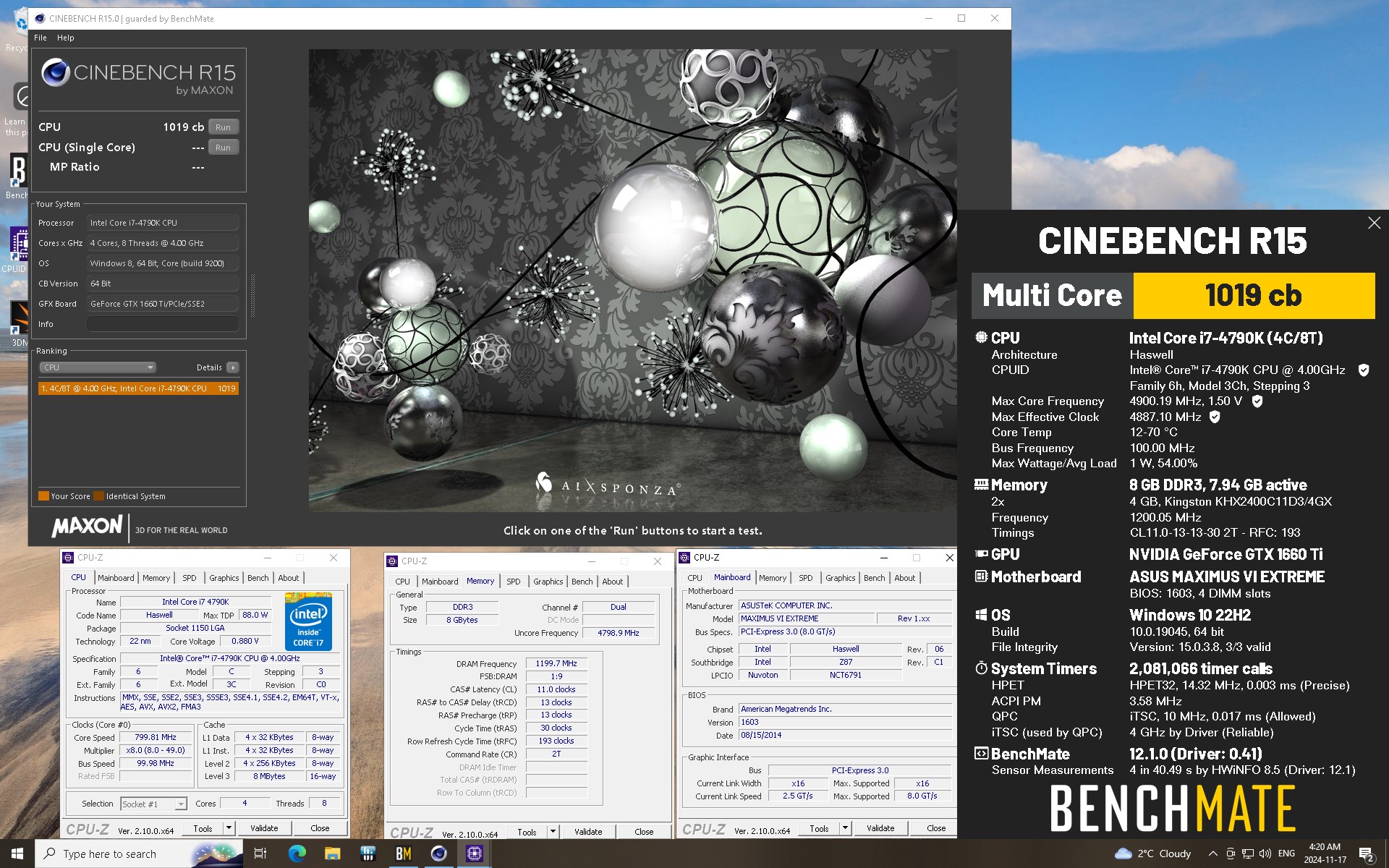Viewport: 1389px width, 868px height.
Task: Click the right CPU-Z title bar icon
Action: coord(684,558)
